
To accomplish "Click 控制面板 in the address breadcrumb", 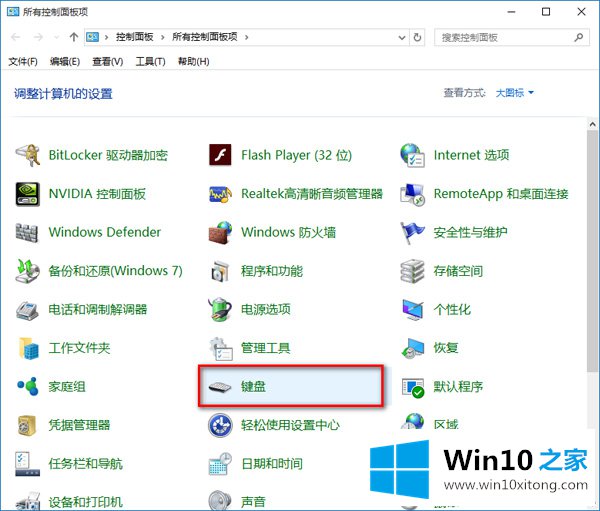I will point(135,37).
